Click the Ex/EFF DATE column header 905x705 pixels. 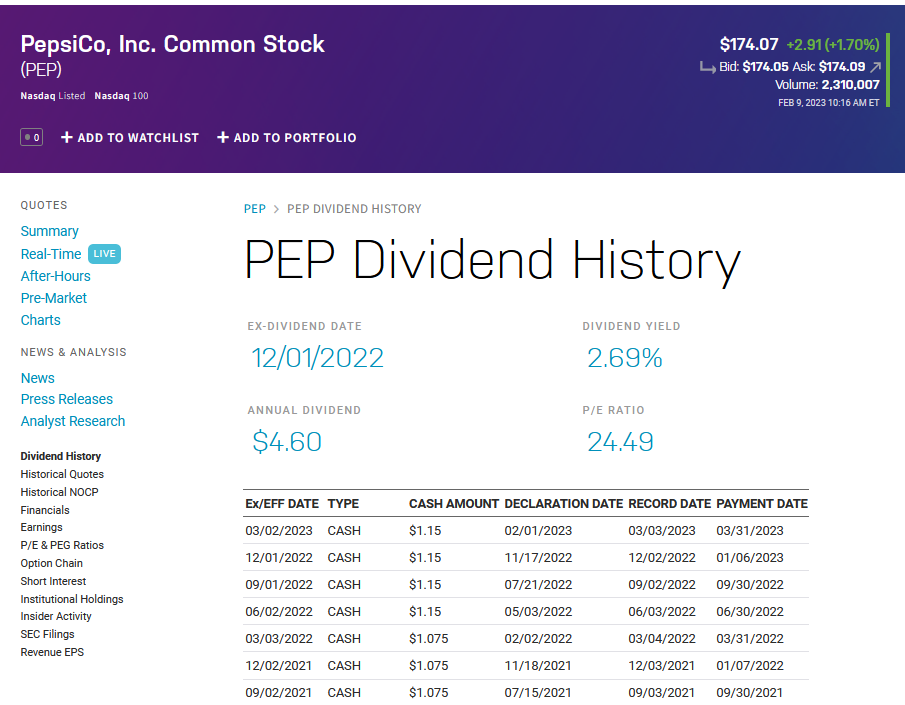coord(282,504)
